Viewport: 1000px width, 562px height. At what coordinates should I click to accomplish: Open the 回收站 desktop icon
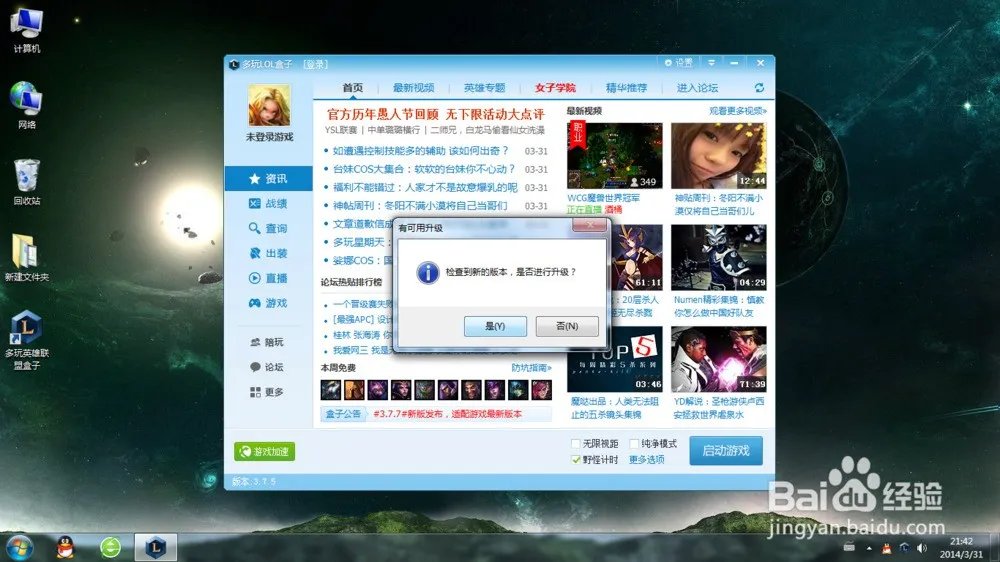tap(27, 182)
